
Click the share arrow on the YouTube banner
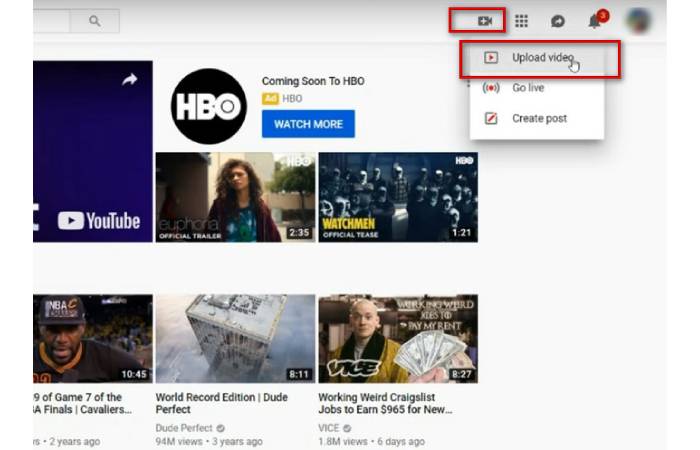click(129, 80)
